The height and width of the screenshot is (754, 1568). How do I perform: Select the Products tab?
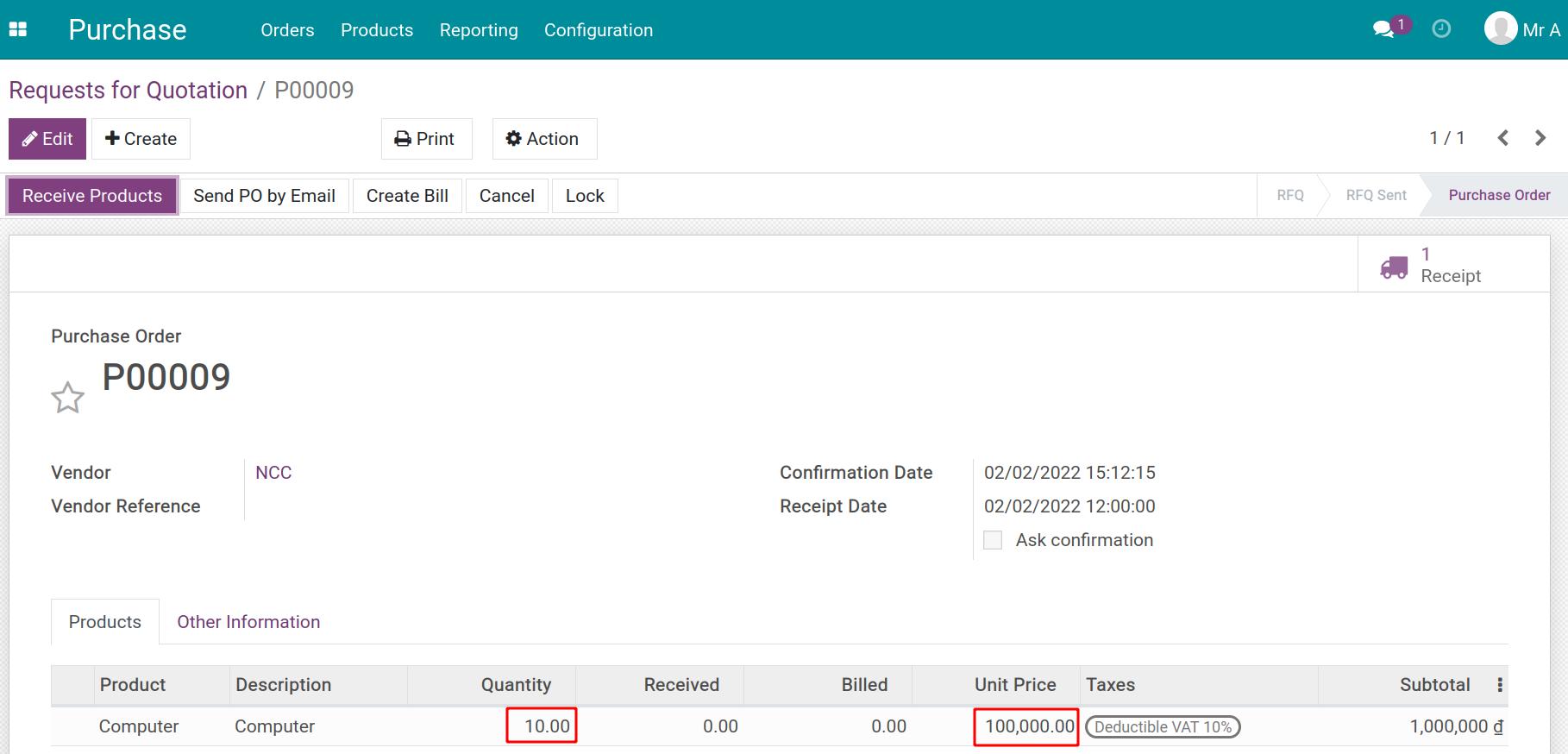click(105, 622)
